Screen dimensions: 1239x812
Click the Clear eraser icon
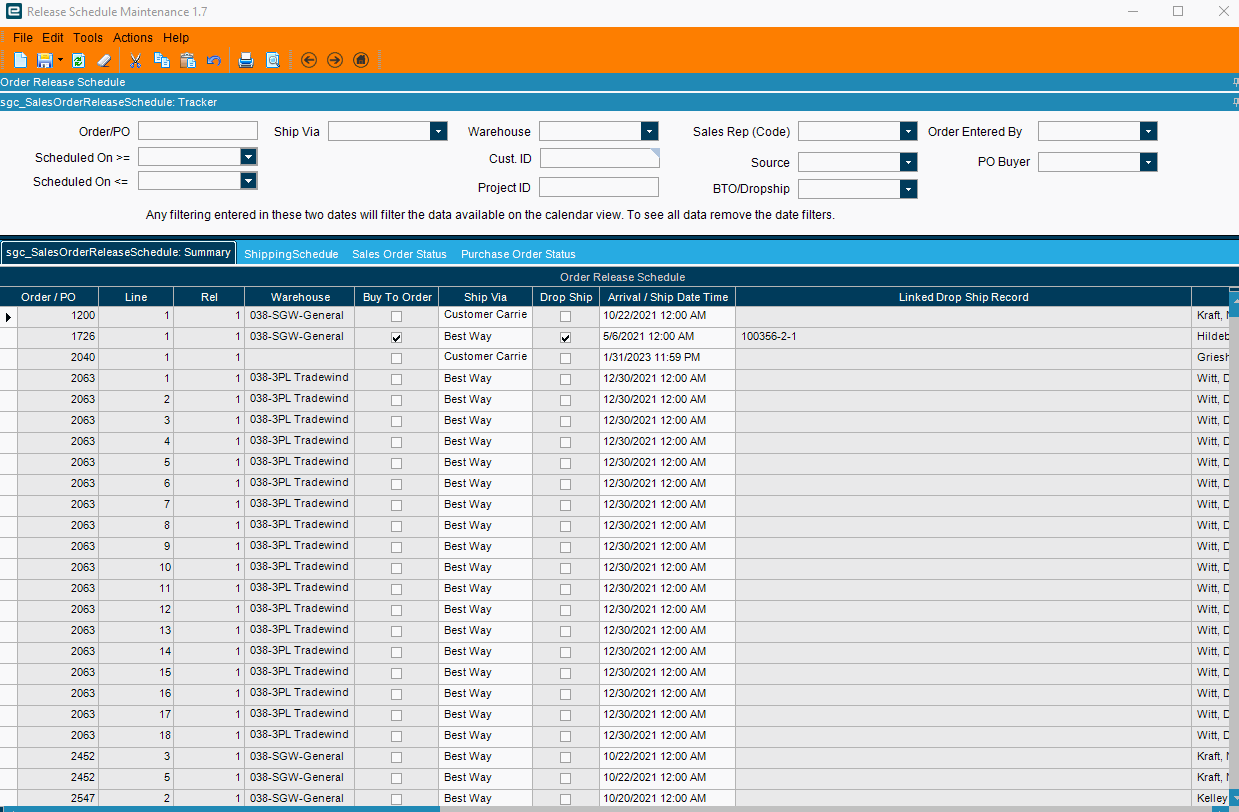pyautogui.click(x=104, y=60)
